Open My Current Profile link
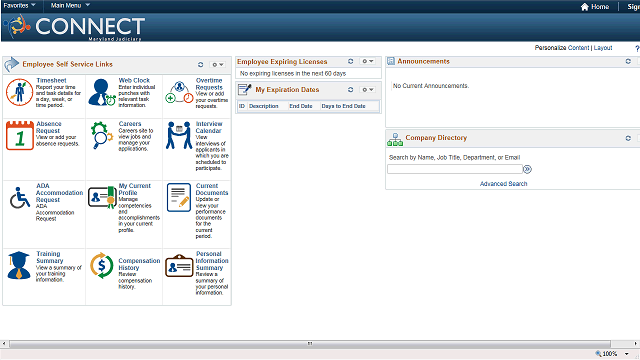 click(x=134, y=189)
